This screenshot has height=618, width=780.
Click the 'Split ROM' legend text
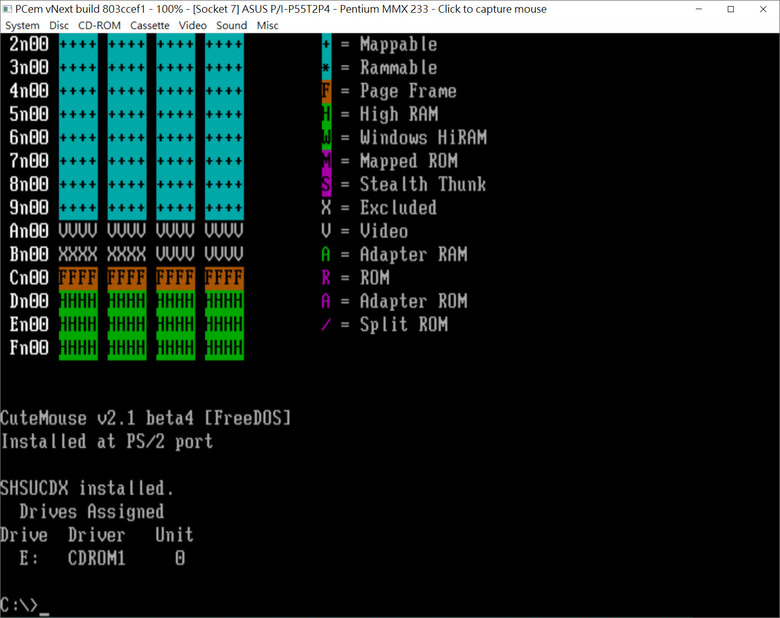coord(403,325)
